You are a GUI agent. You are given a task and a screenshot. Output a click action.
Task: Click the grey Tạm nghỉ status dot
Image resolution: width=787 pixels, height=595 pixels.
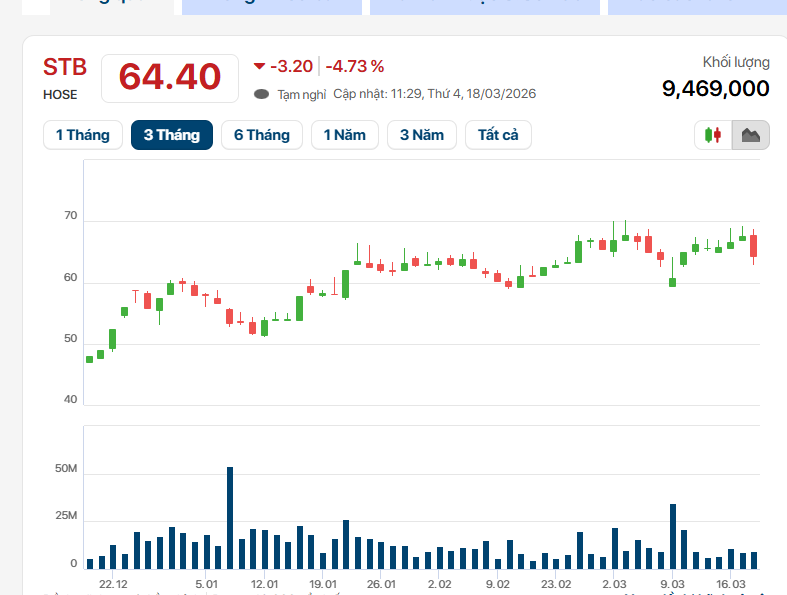[x=261, y=94]
